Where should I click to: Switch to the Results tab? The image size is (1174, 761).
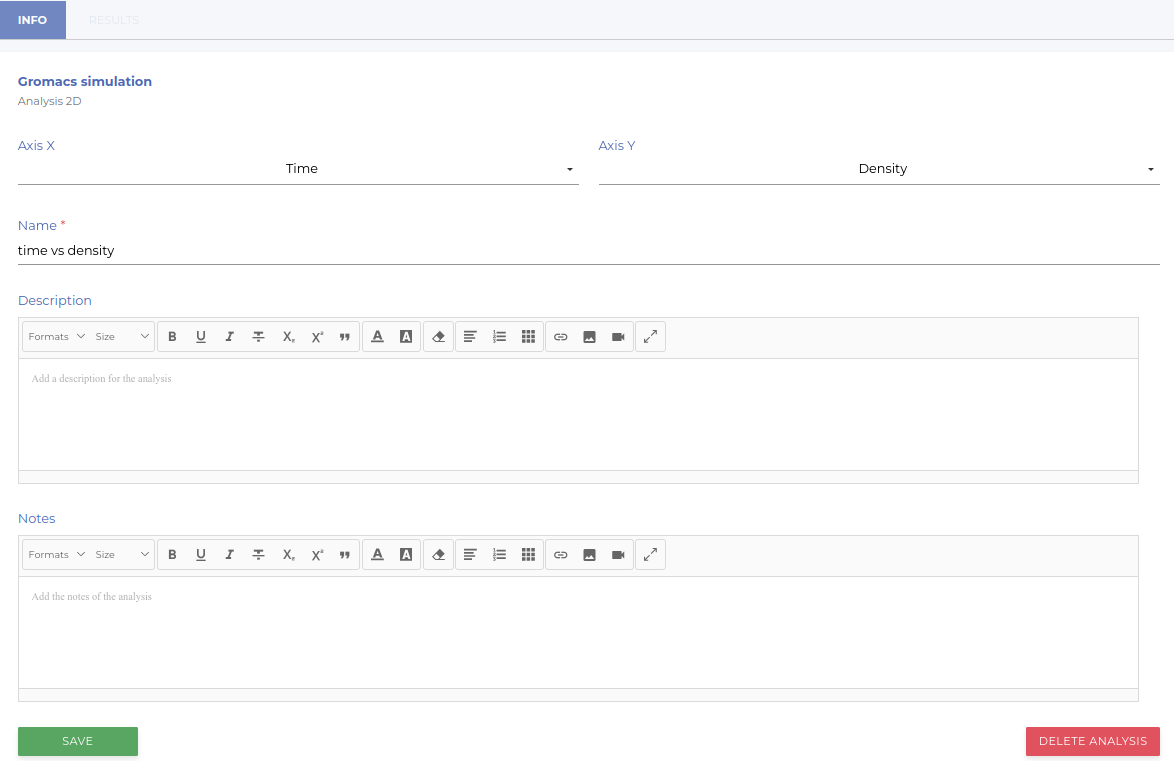coord(114,20)
